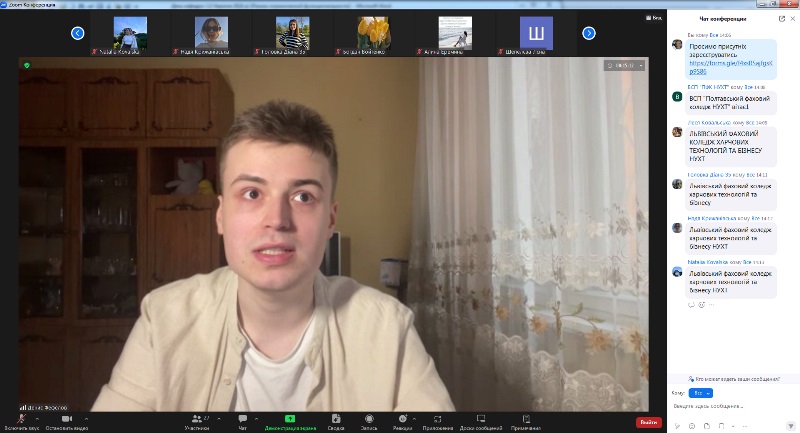
Task: Select the participant tile with letter Ш
Action: click(536, 33)
